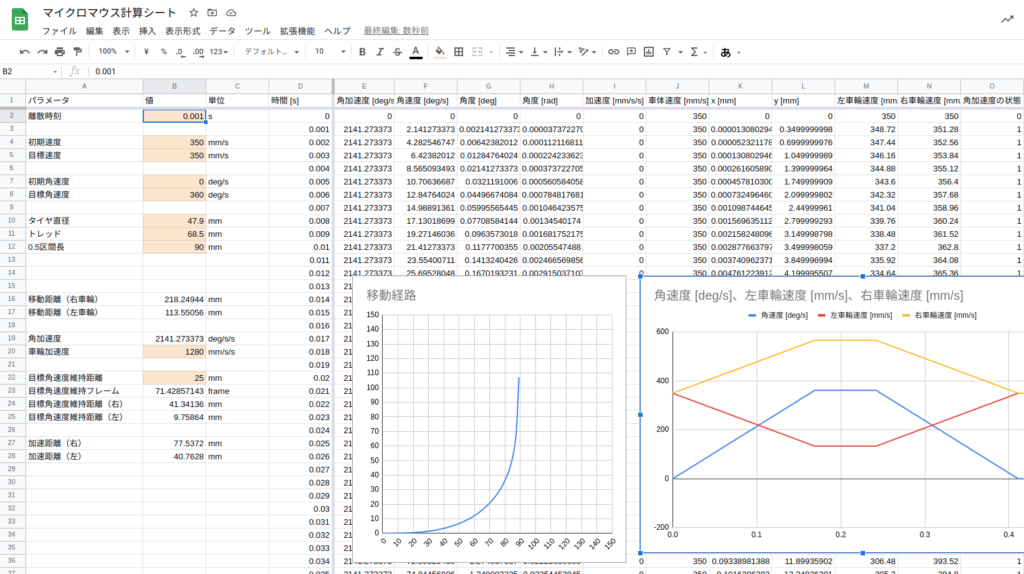Increase decimal places
Screen dimensions: 1024x574
(198, 52)
